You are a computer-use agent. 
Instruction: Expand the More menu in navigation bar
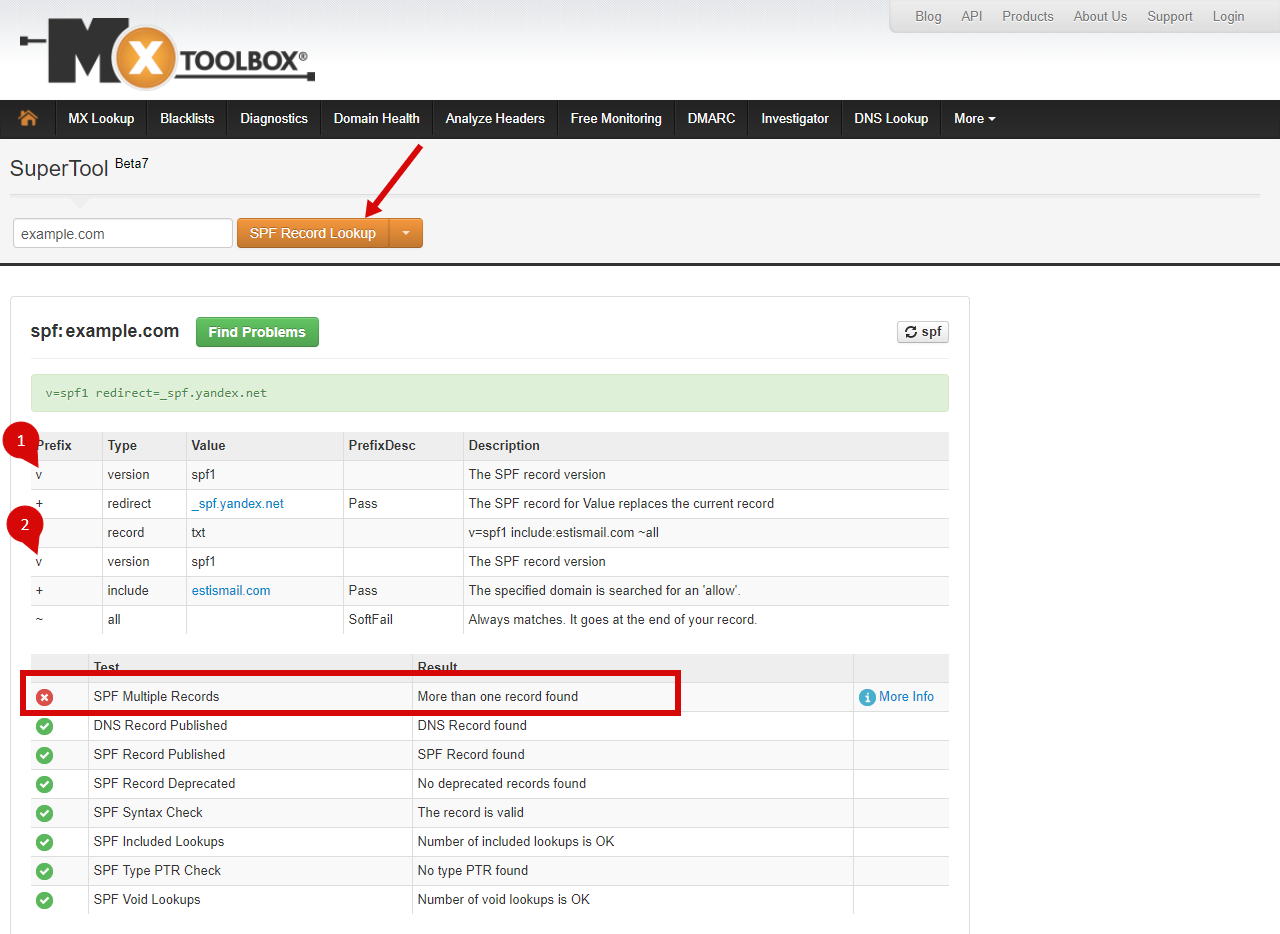(x=974, y=118)
